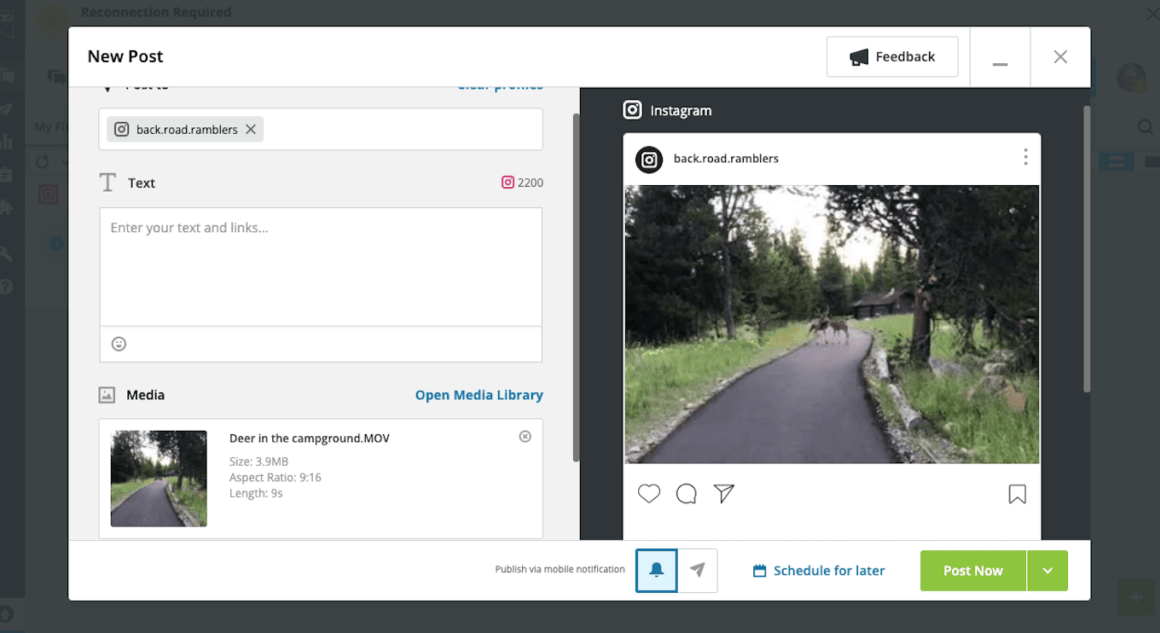Click the heart like icon in preview

point(649,493)
